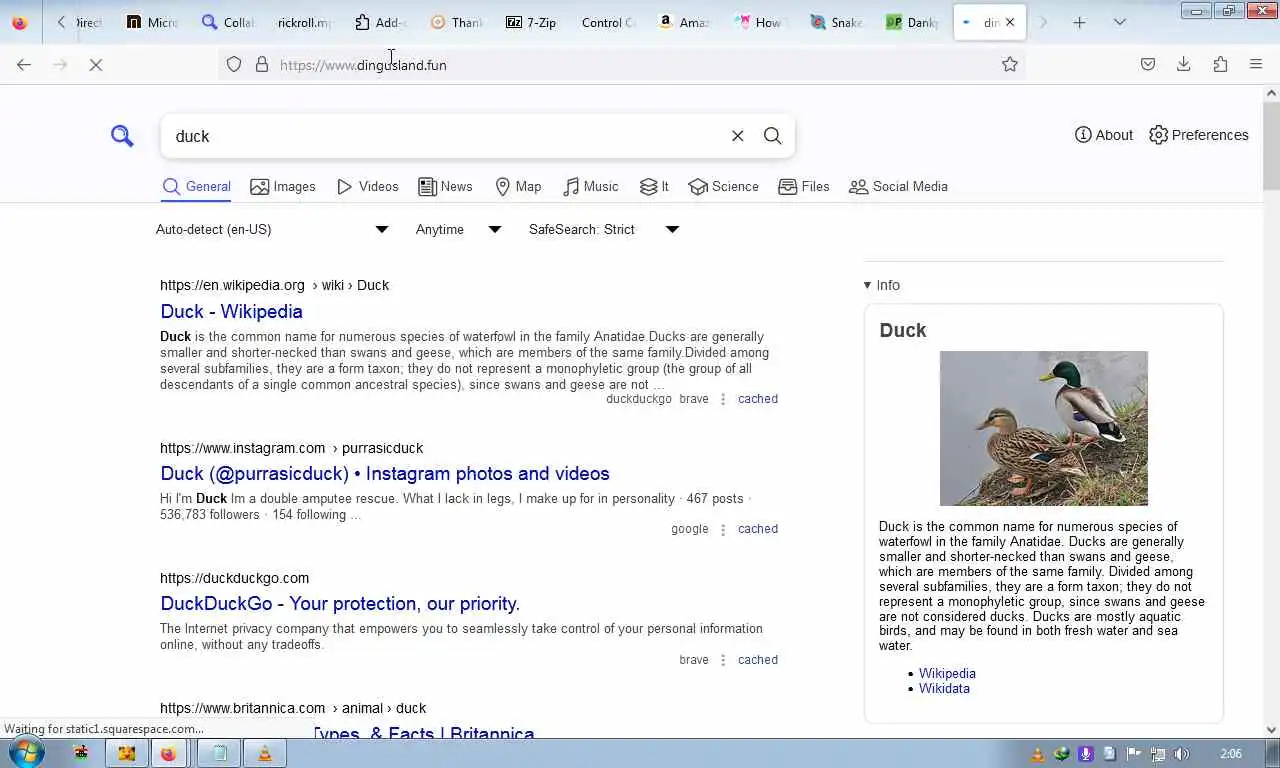Click the URL address bar

(620, 65)
